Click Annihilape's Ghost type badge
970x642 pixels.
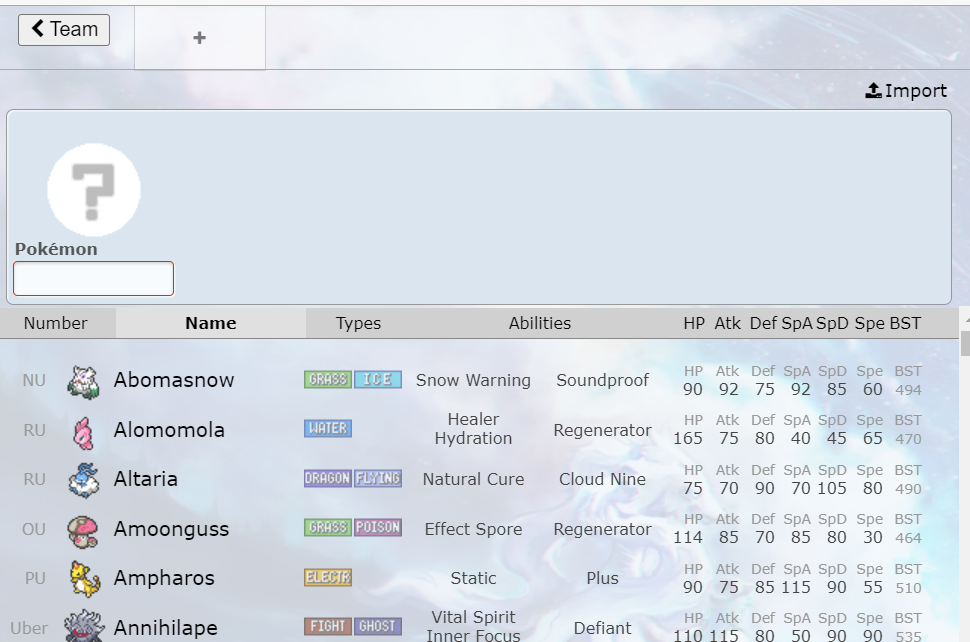(x=378, y=627)
